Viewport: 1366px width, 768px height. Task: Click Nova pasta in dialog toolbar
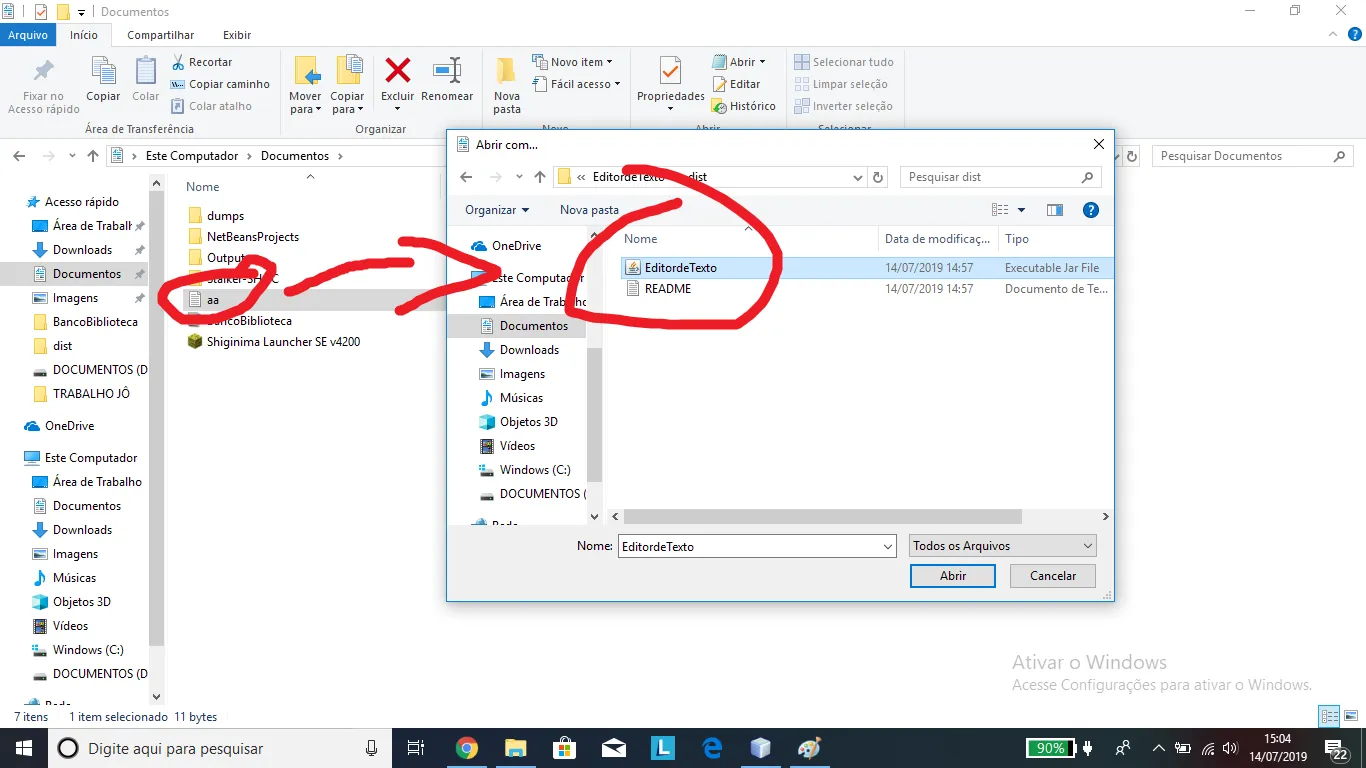[589, 210]
